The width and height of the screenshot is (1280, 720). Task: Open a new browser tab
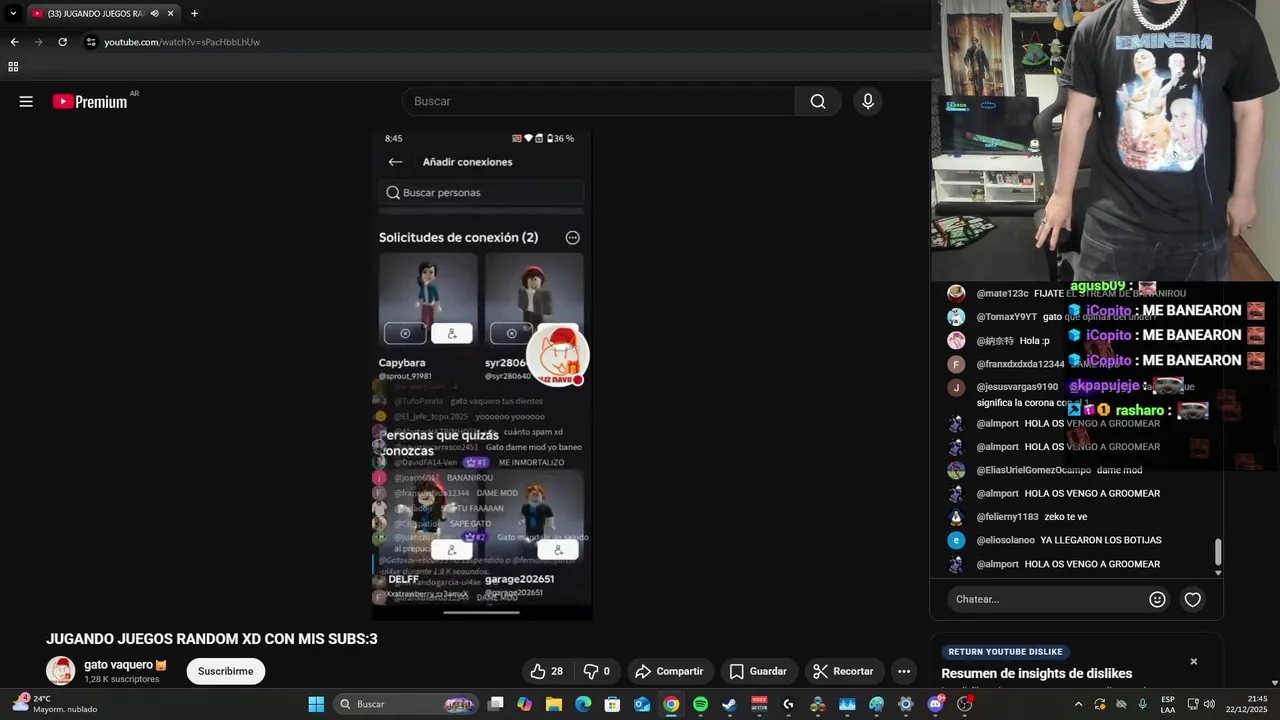click(x=194, y=13)
